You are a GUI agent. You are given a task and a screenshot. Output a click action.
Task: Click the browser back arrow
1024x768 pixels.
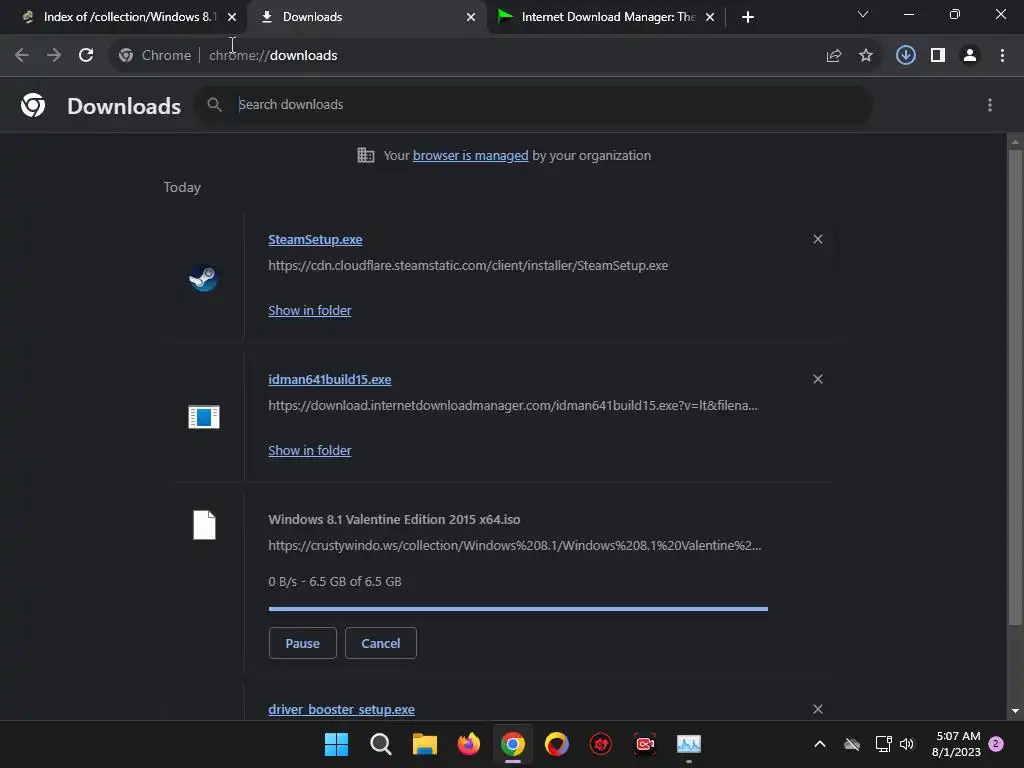pos(22,56)
